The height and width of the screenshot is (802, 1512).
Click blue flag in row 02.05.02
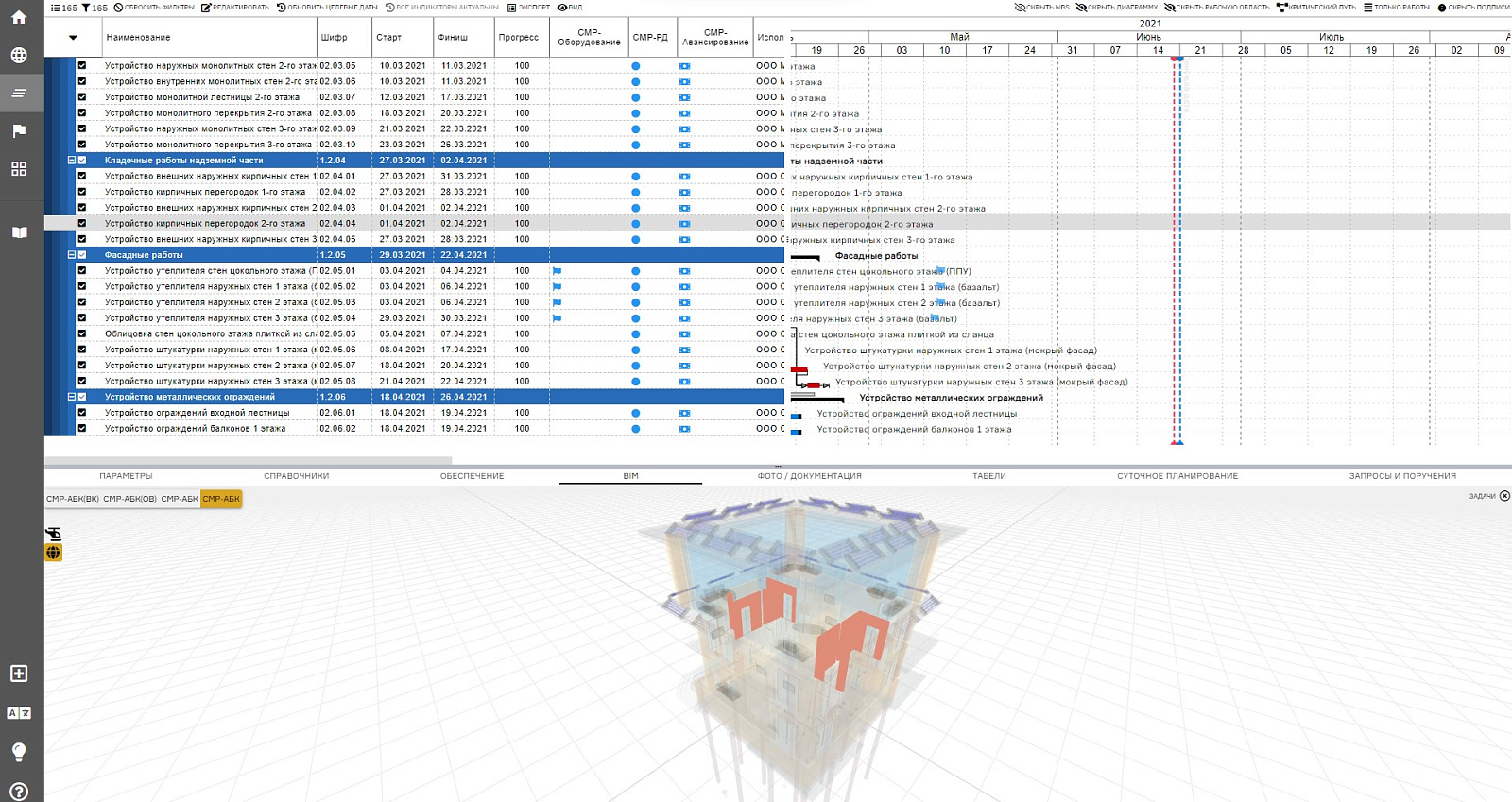557,286
